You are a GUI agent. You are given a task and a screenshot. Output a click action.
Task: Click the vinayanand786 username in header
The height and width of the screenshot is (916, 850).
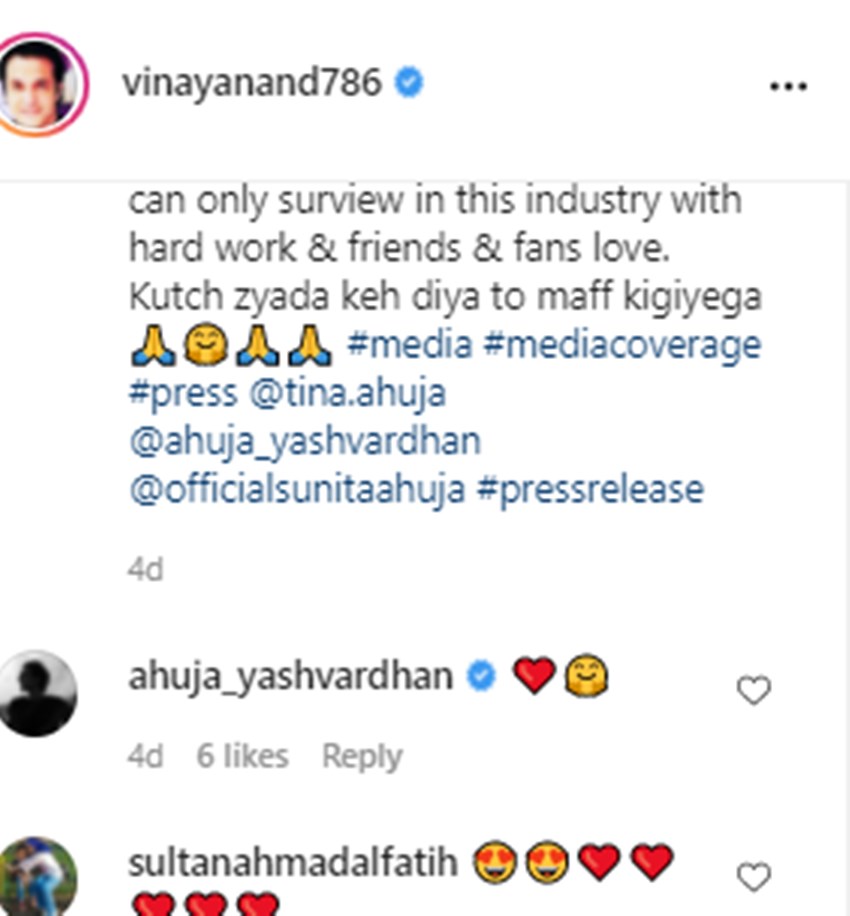pyautogui.click(x=252, y=82)
